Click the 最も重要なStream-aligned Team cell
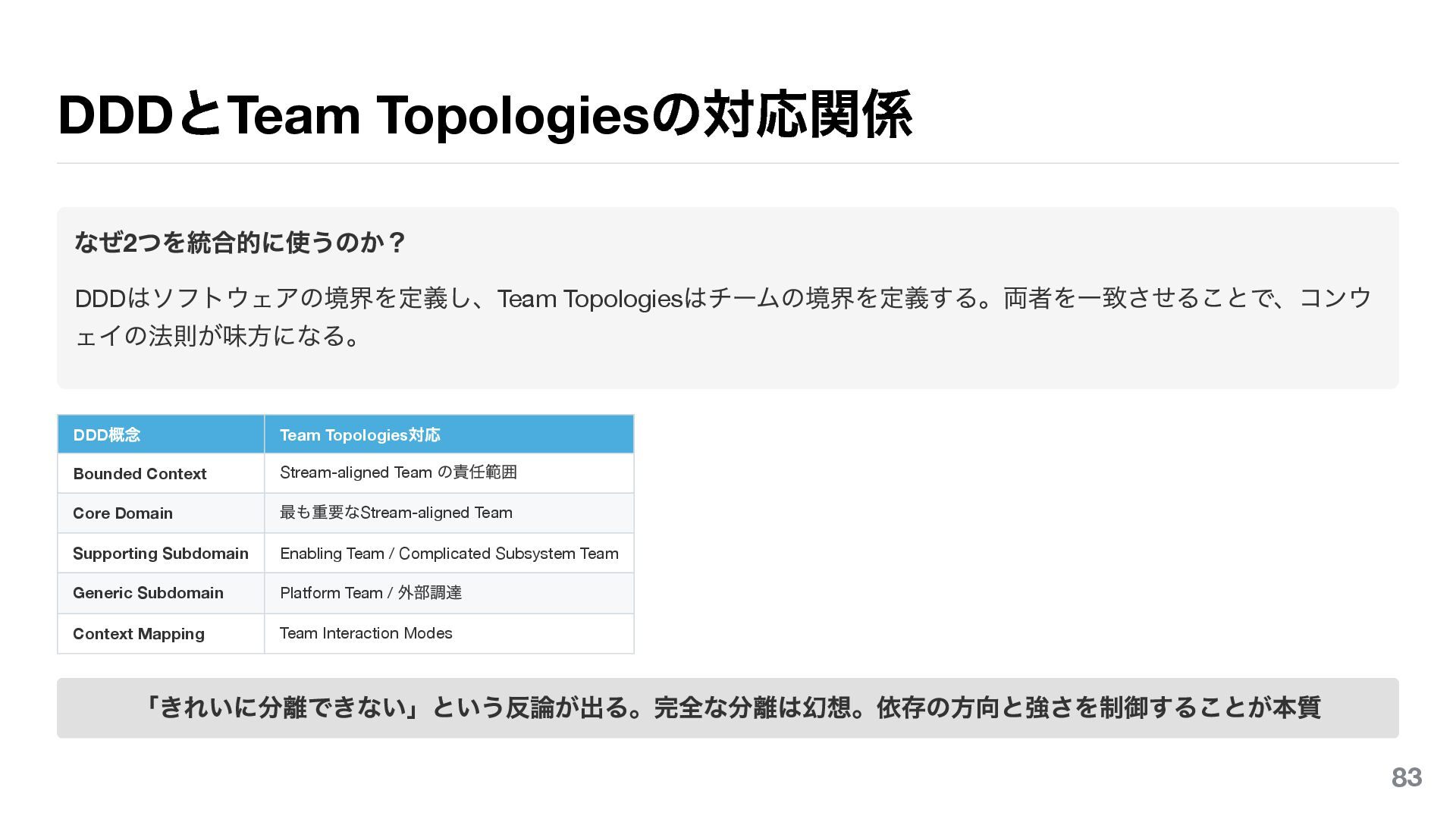The image size is (1456, 819). pyautogui.click(x=396, y=513)
